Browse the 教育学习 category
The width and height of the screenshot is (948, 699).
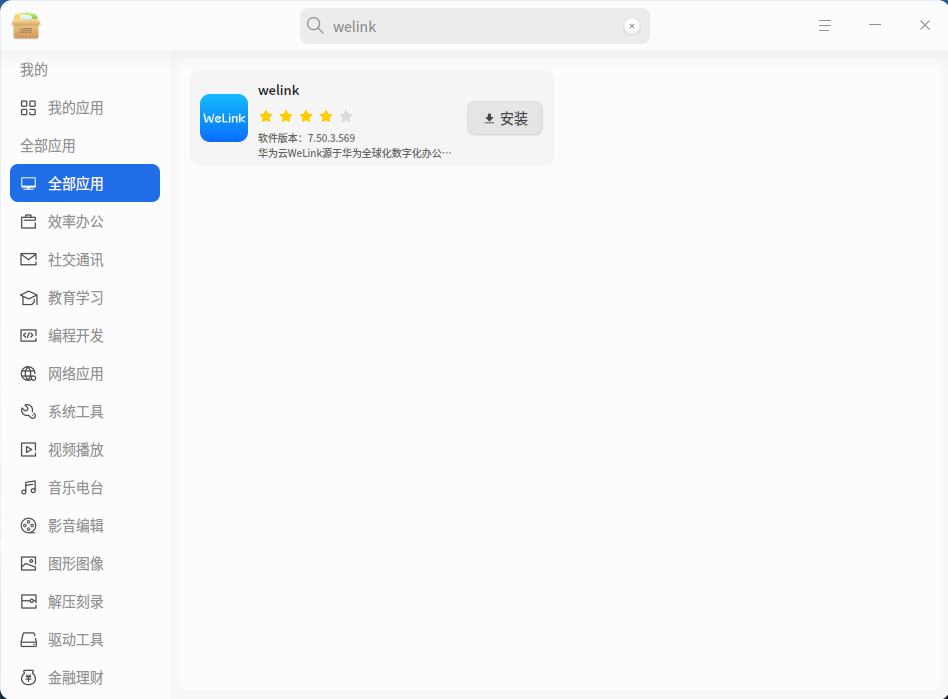(x=85, y=297)
